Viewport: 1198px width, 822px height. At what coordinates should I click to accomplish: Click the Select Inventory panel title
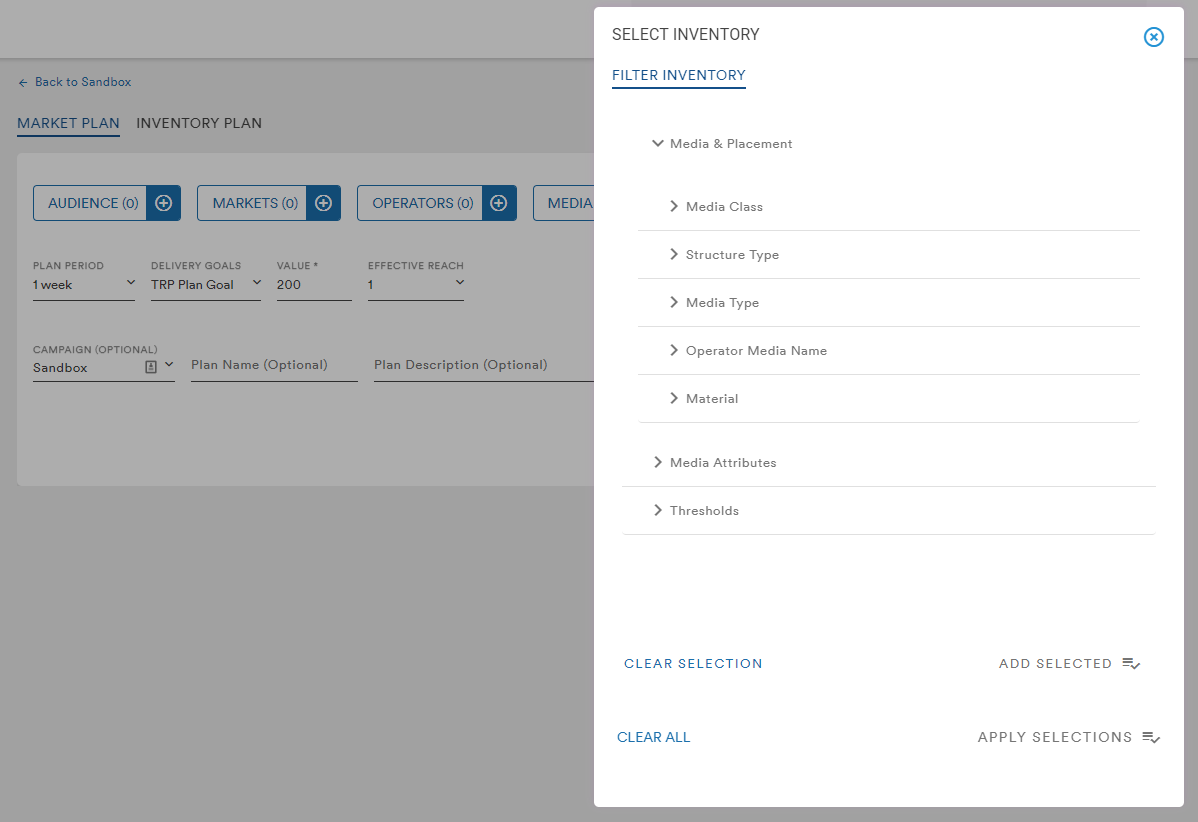685,34
